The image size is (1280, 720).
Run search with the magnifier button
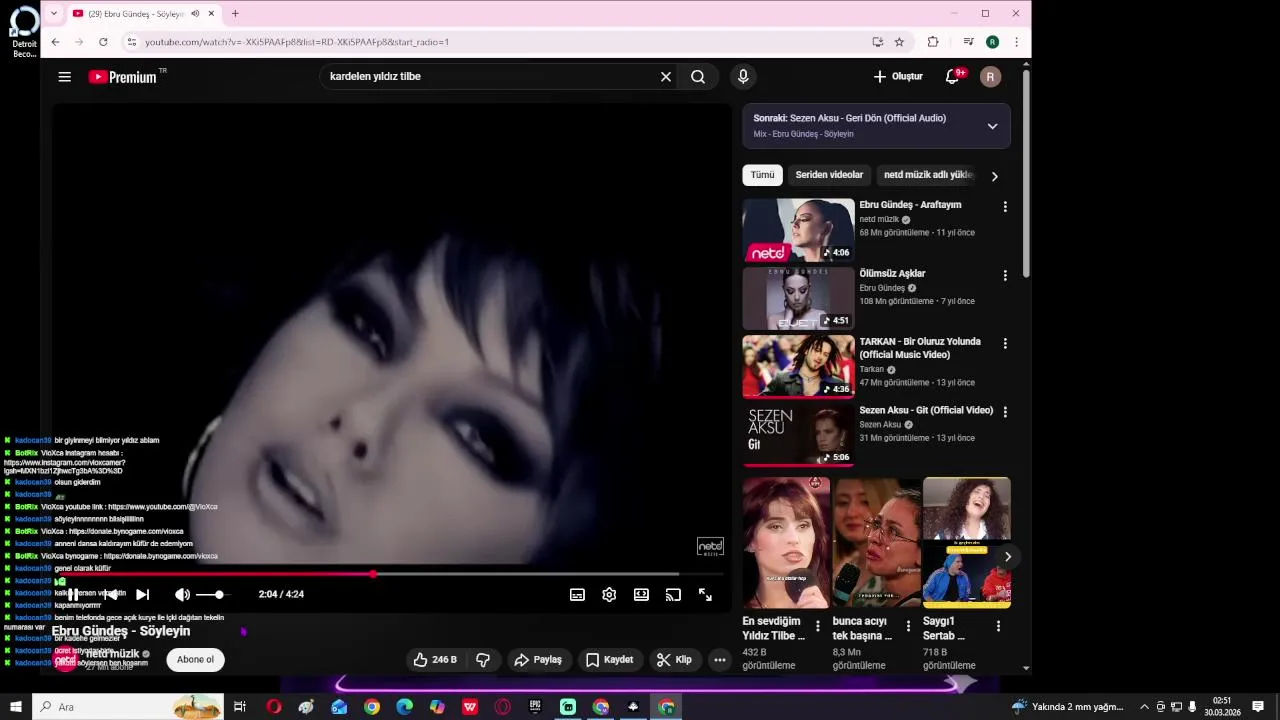tap(698, 77)
